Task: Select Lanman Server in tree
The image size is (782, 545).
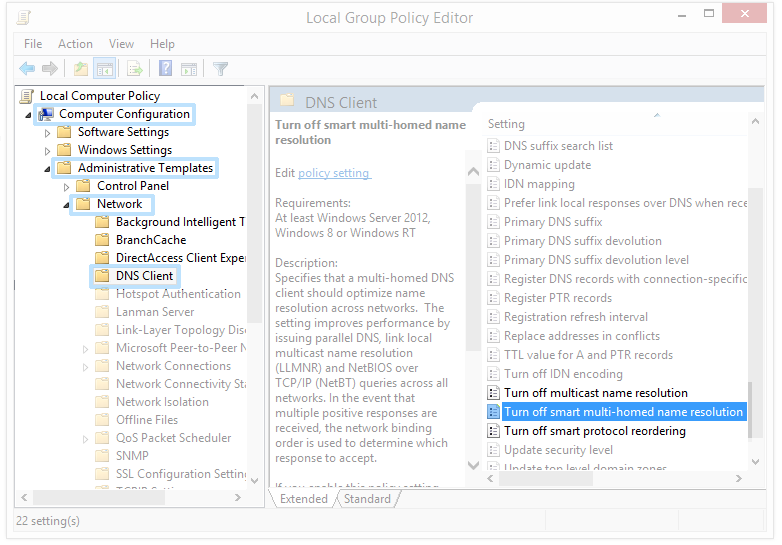Action: coord(155,312)
